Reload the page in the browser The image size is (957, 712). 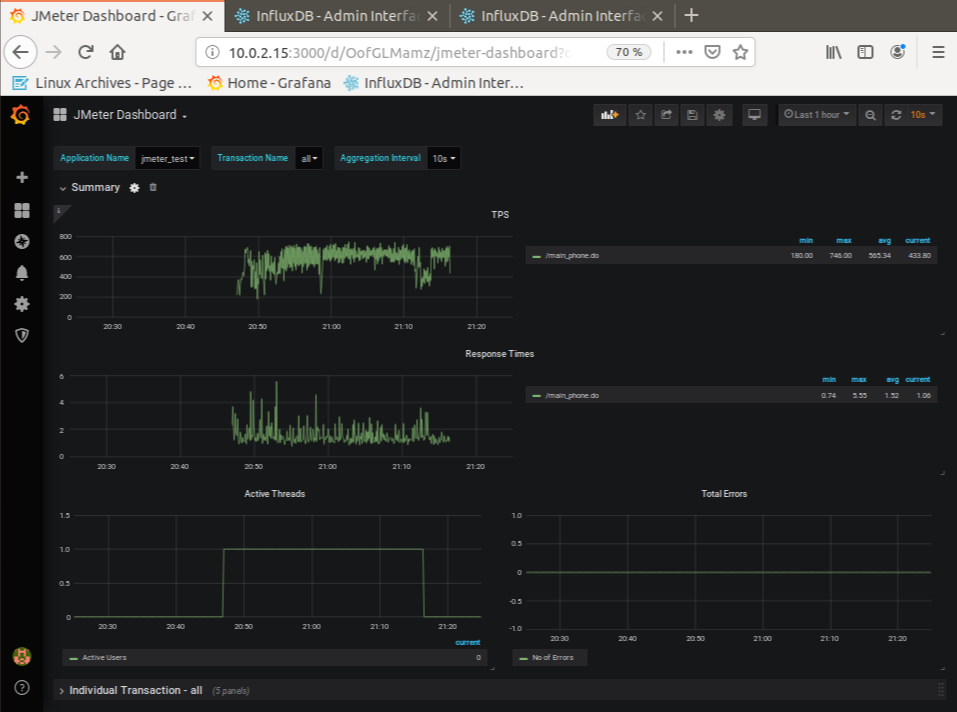[x=85, y=52]
